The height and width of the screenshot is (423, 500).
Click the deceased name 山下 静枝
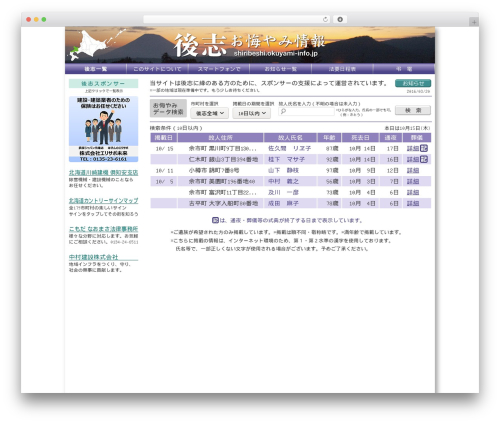[283, 171]
